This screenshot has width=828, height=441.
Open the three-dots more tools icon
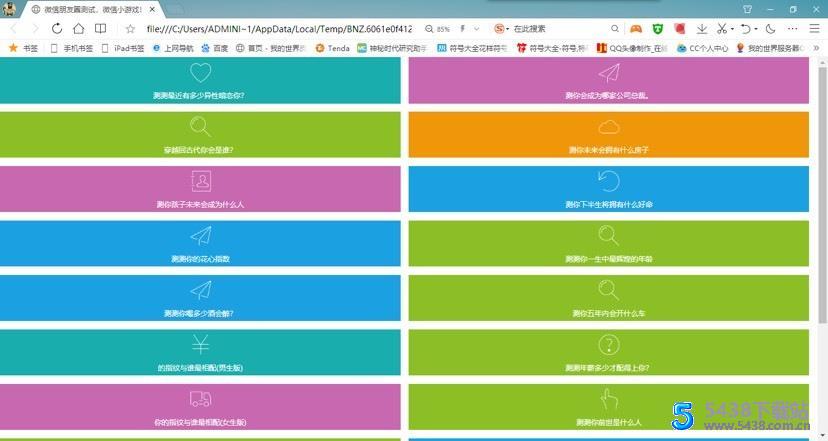tap(793, 29)
